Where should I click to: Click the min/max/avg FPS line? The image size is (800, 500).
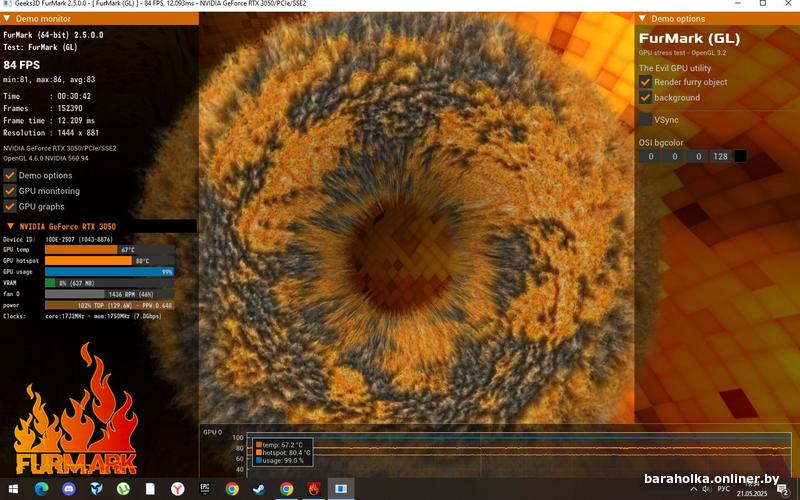pyautogui.click(x=49, y=80)
